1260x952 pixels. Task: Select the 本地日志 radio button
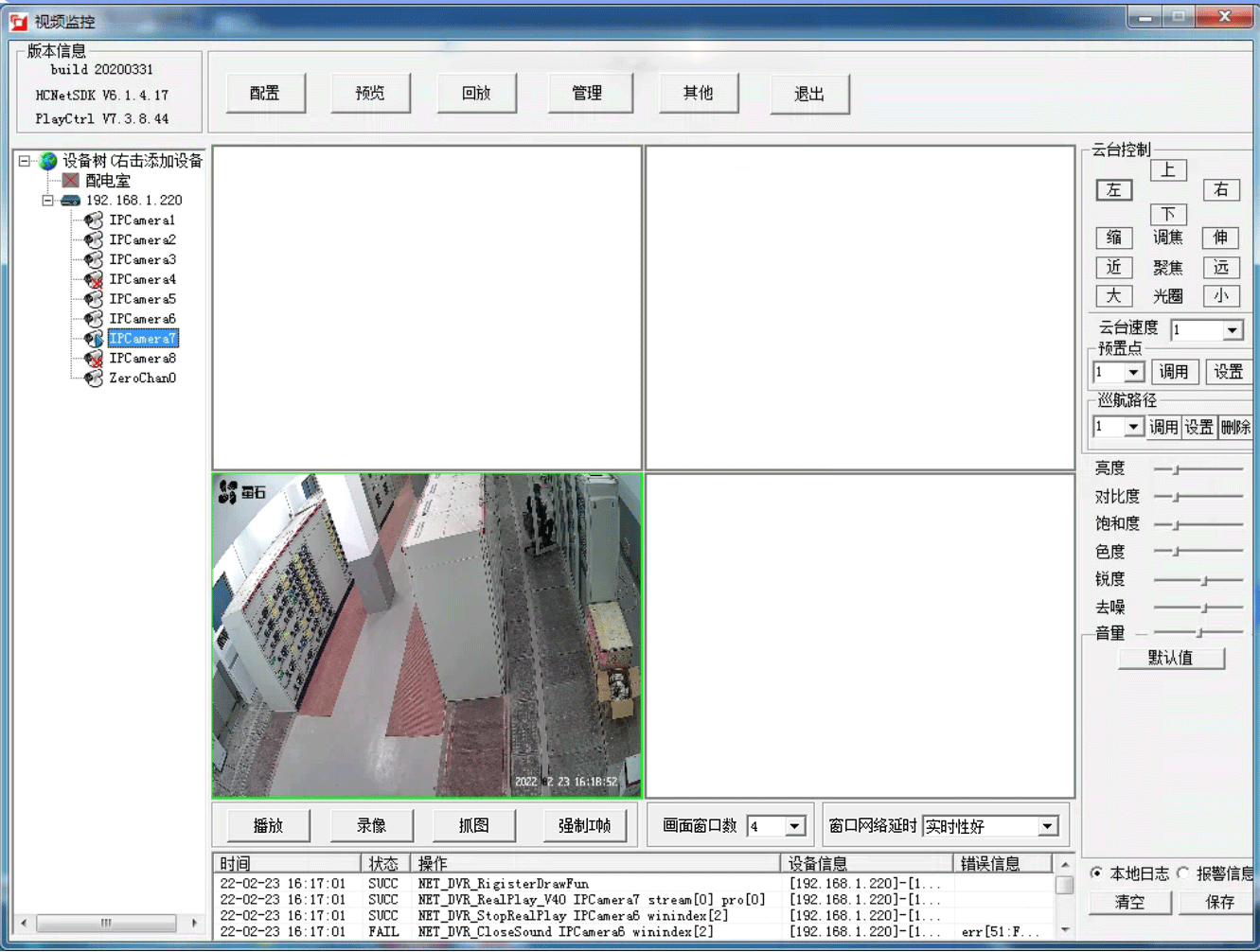coord(1096,873)
